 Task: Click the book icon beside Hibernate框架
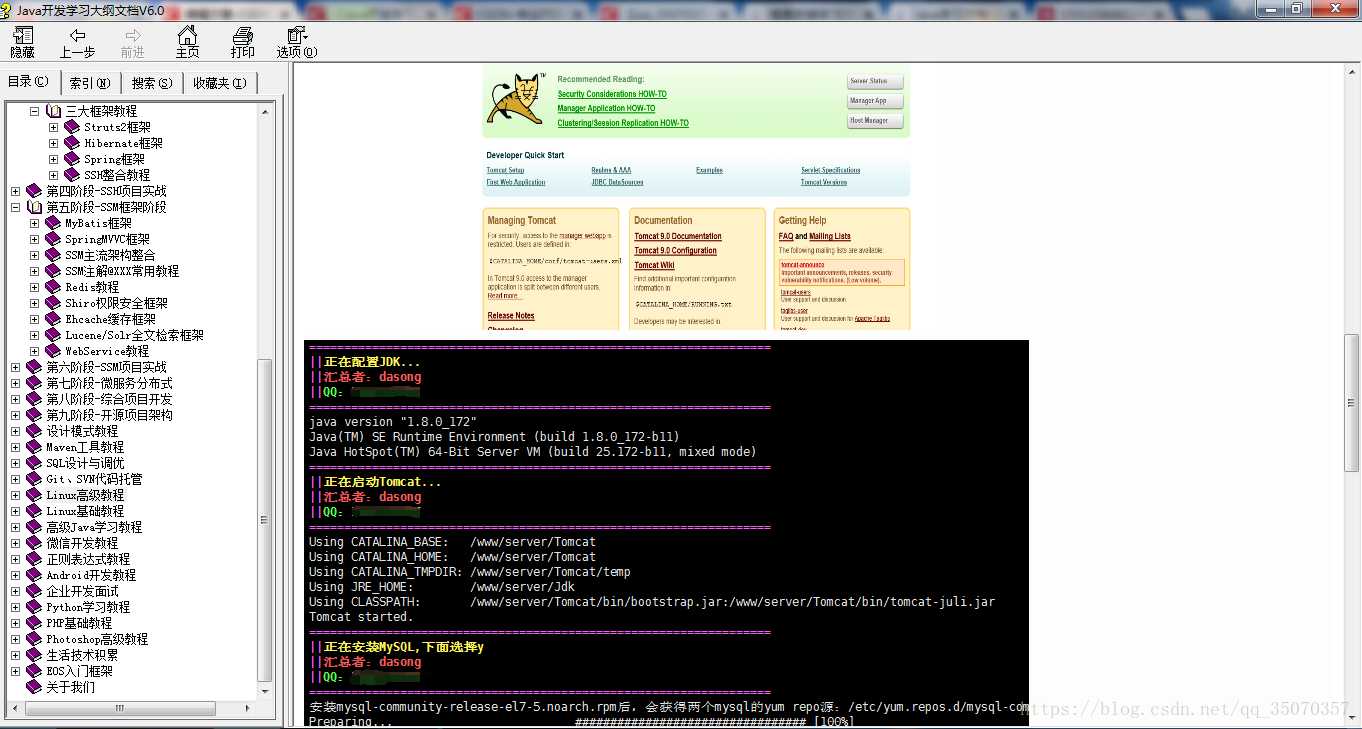tap(72, 143)
